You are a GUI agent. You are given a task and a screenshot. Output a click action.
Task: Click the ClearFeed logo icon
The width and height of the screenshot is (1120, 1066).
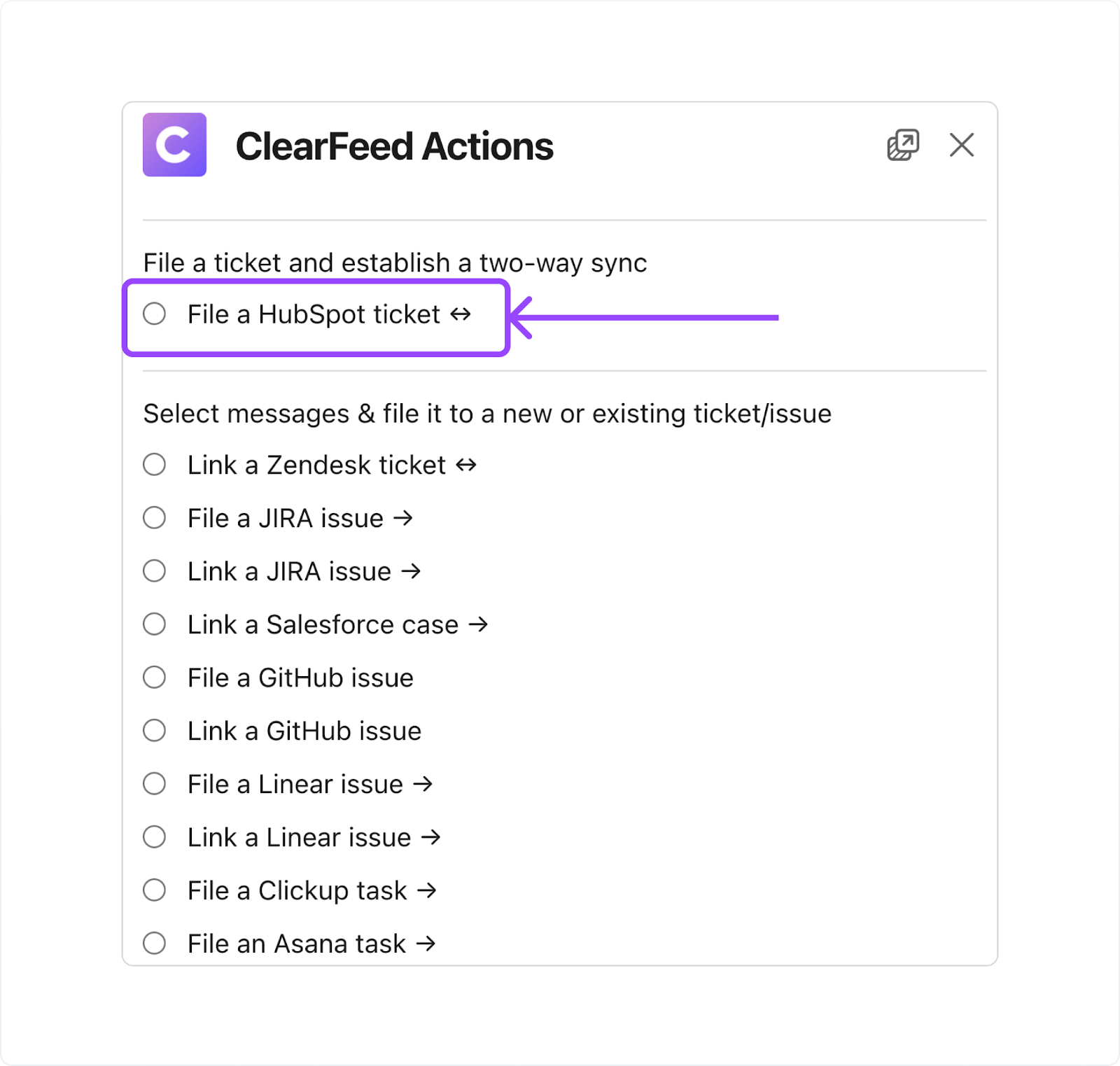coord(174,145)
